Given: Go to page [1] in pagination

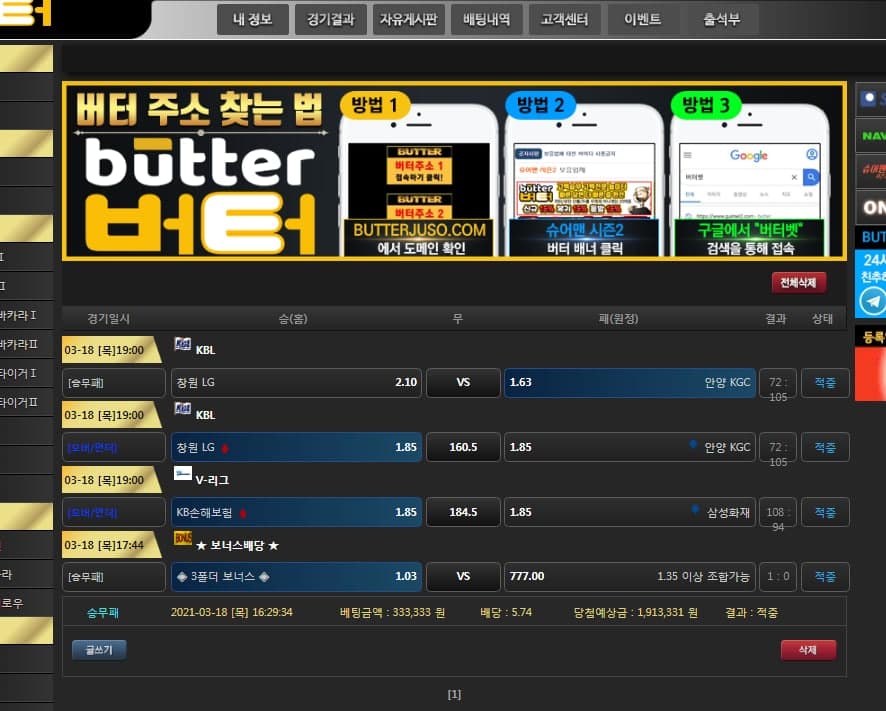Looking at the screenshot, I should (x=454, y=694).
